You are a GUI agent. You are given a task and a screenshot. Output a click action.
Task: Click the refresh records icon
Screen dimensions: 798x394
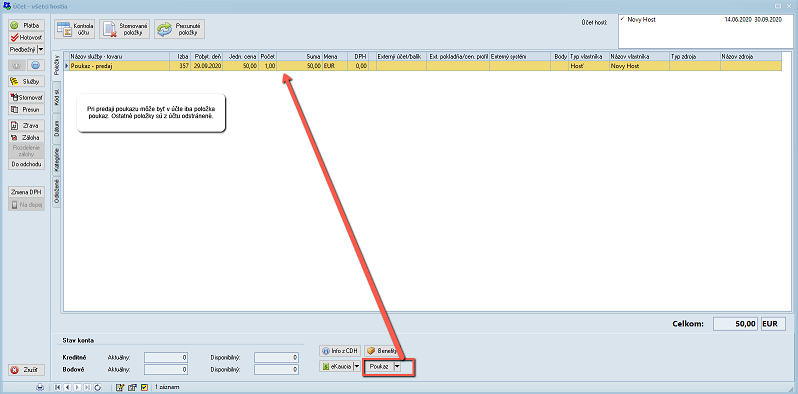(x=98, y=388)
